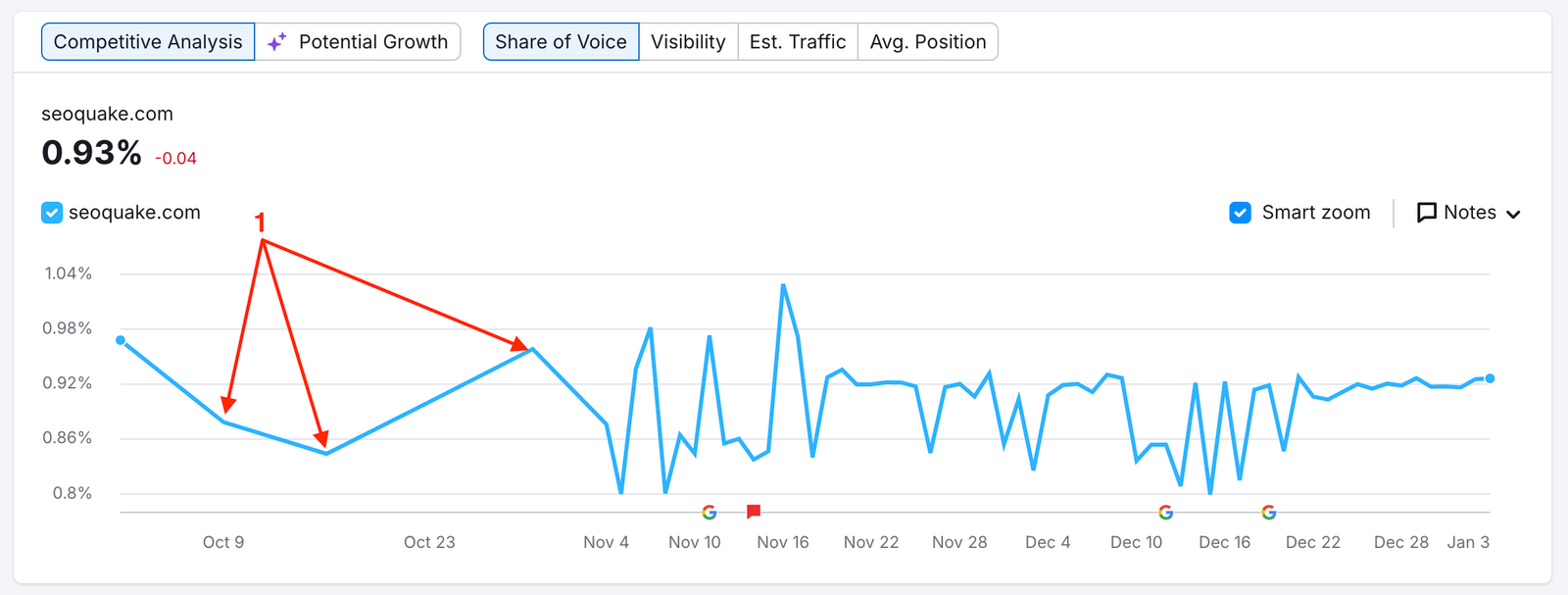Viewport: 1568px width, 595px height.
Task: Click the red note flag near Nov 16
Action: tap(754, 511)
